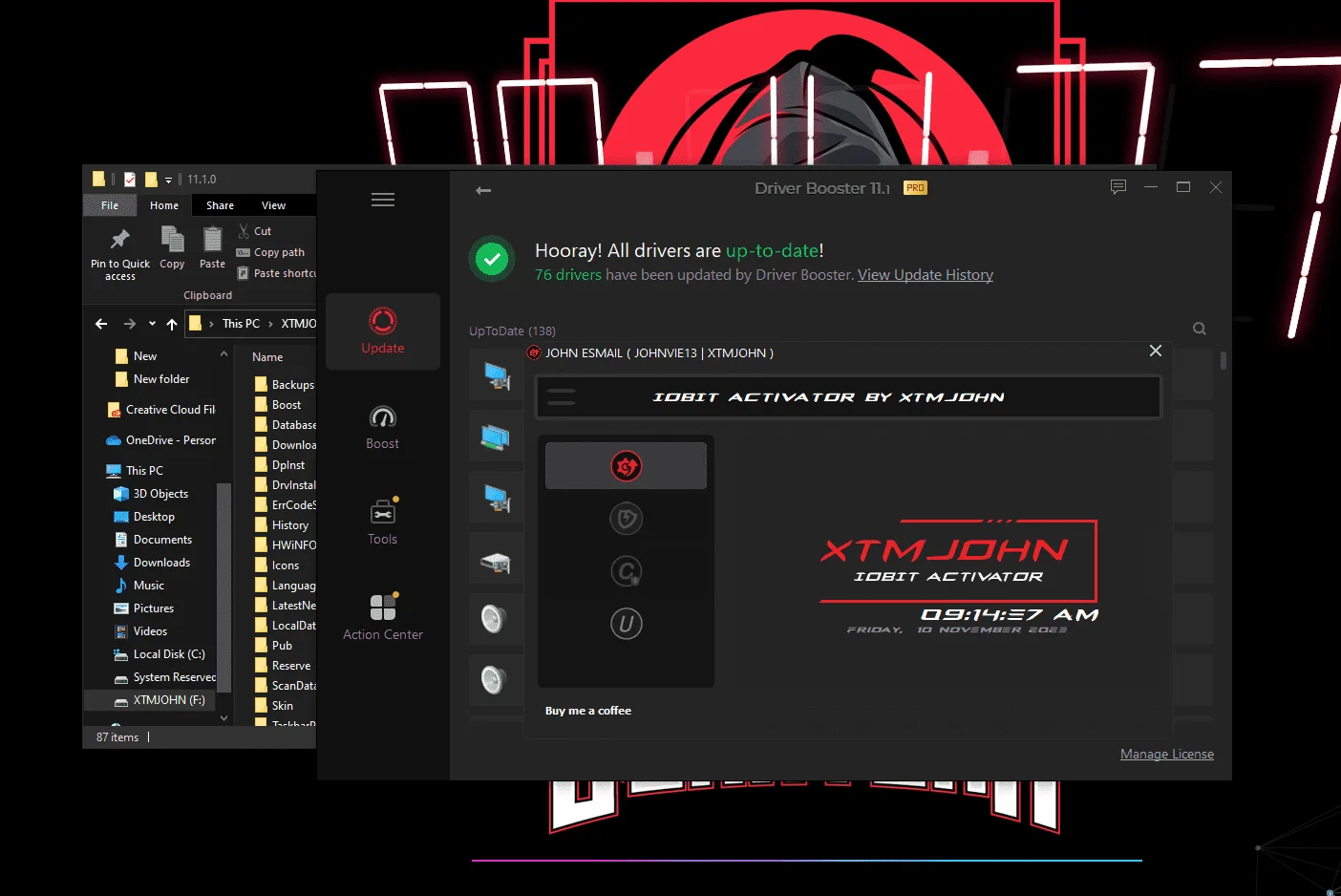The image size is (1341, 896).
Task: Click Cut in the Clipboard group
Action: 255,231
